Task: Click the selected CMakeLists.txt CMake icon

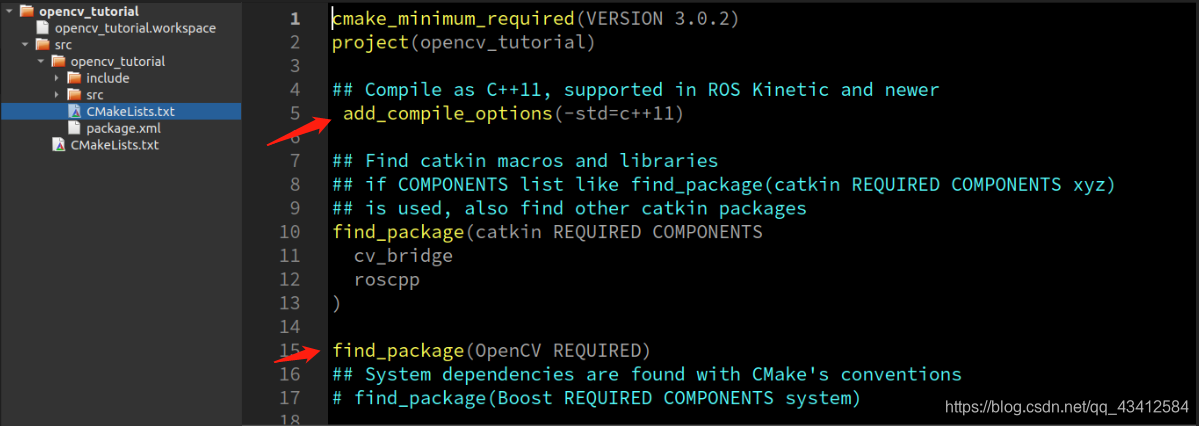Action: click(x=74, y=112)
